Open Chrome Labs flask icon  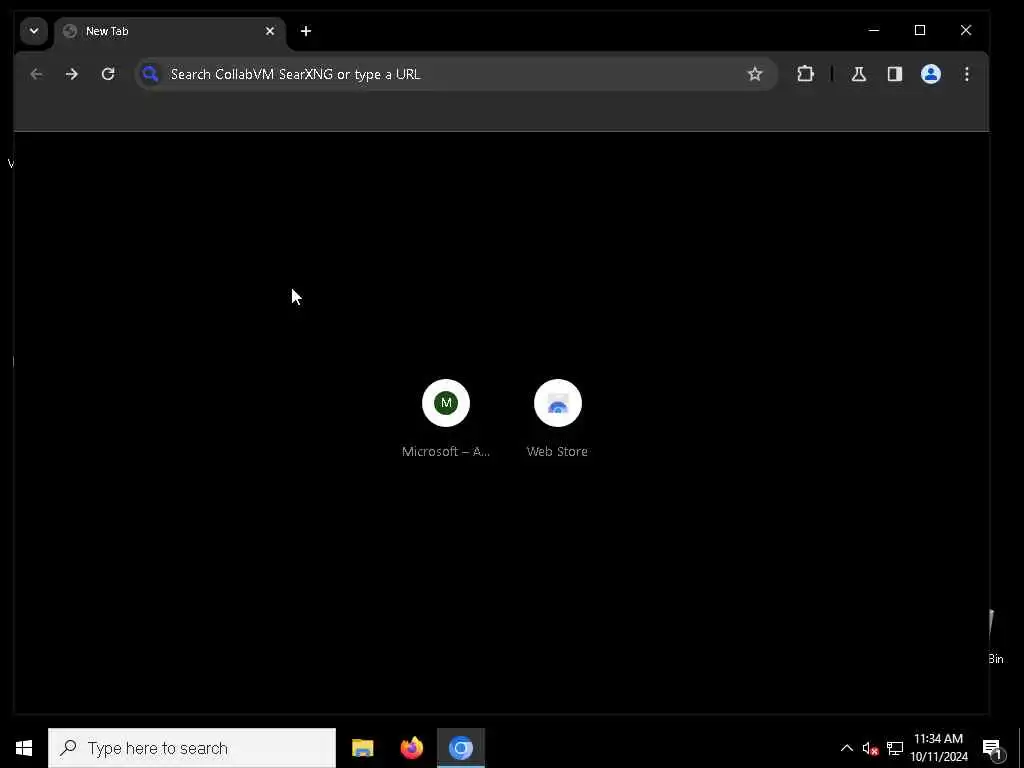pyautogui.click(x=859, y=74)
